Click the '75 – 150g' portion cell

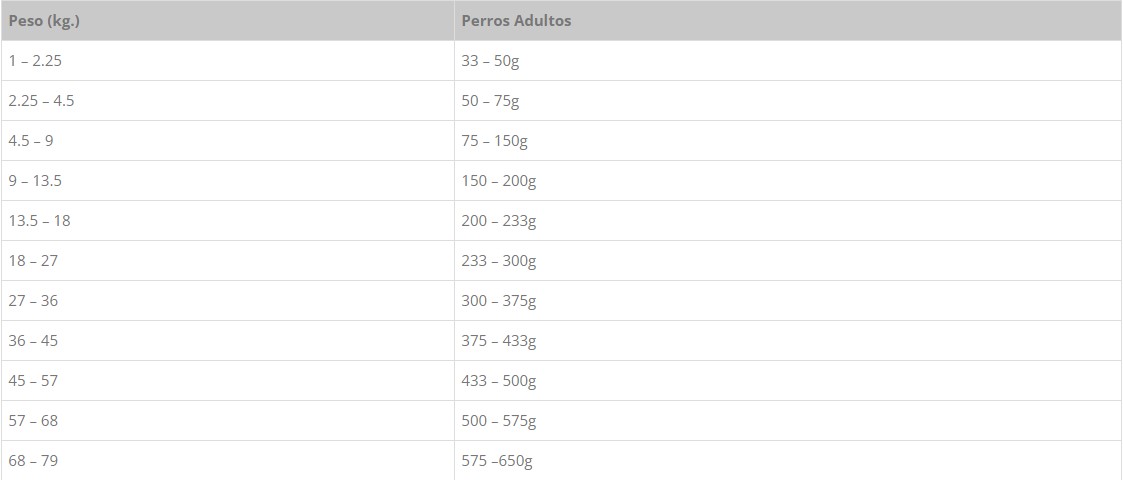tap(494, 141)
